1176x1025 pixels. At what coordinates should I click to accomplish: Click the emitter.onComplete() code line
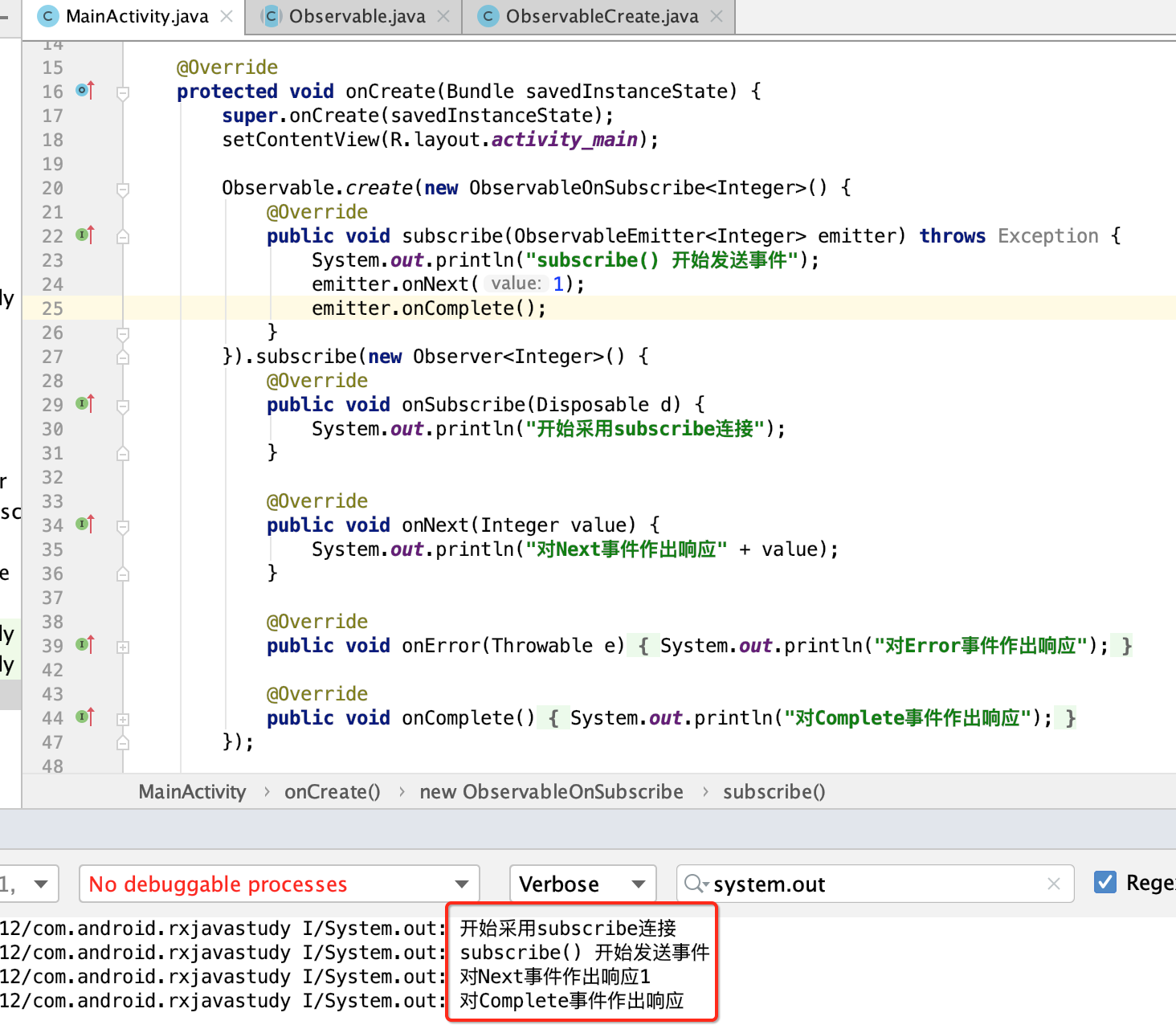tap(429, 308)
